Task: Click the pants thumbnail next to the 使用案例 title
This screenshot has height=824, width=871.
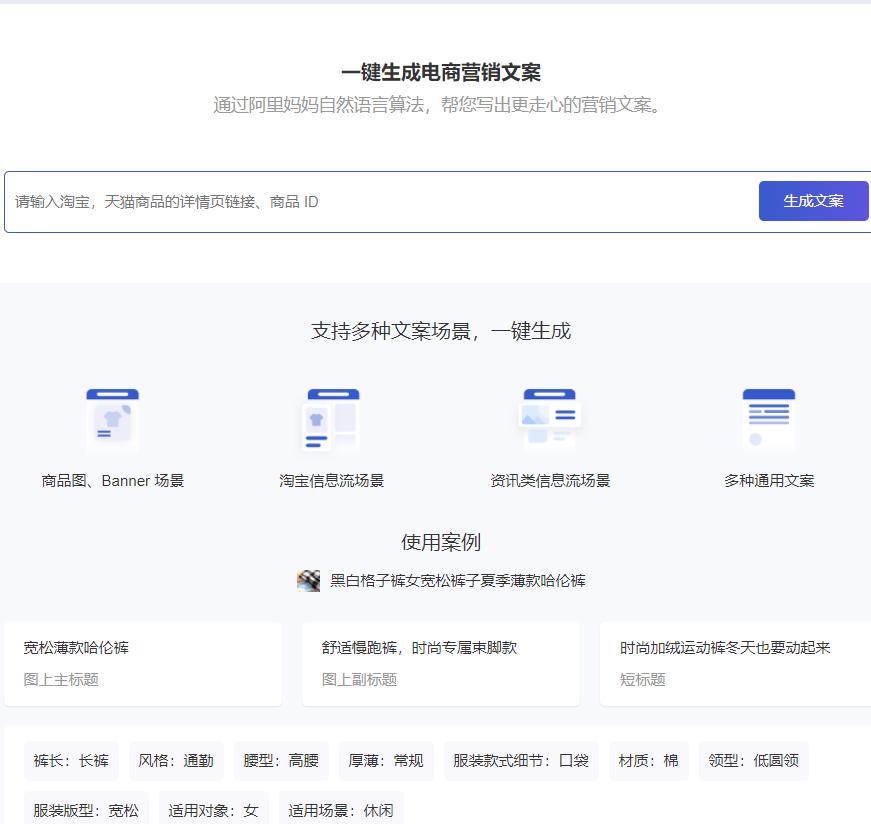Action: (308, 579)
